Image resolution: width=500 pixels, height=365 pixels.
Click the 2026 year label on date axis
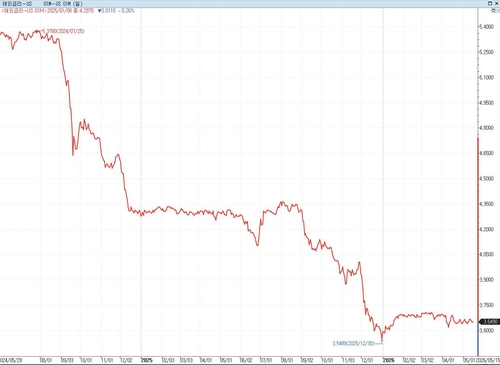point(388,360)
